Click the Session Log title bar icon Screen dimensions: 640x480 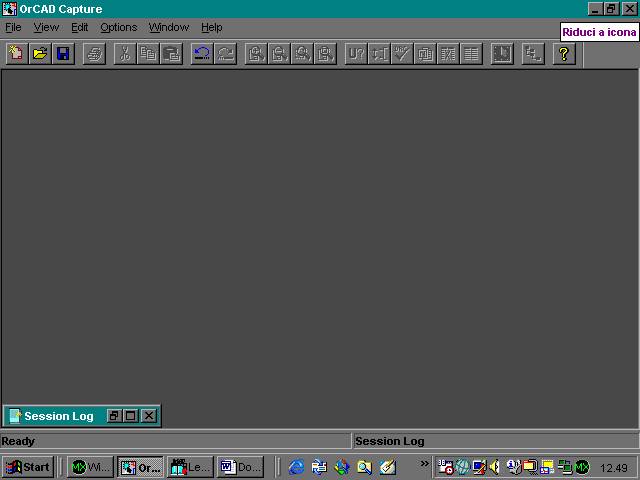tap(15, 416)
